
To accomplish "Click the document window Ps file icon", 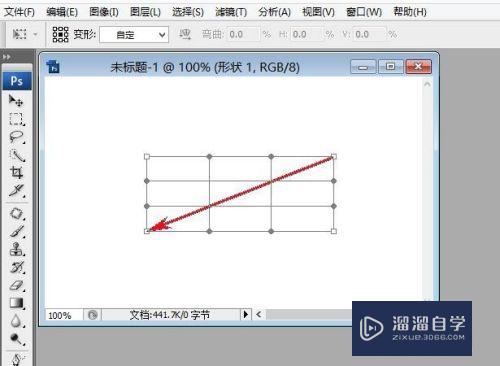I will (53, 67).
